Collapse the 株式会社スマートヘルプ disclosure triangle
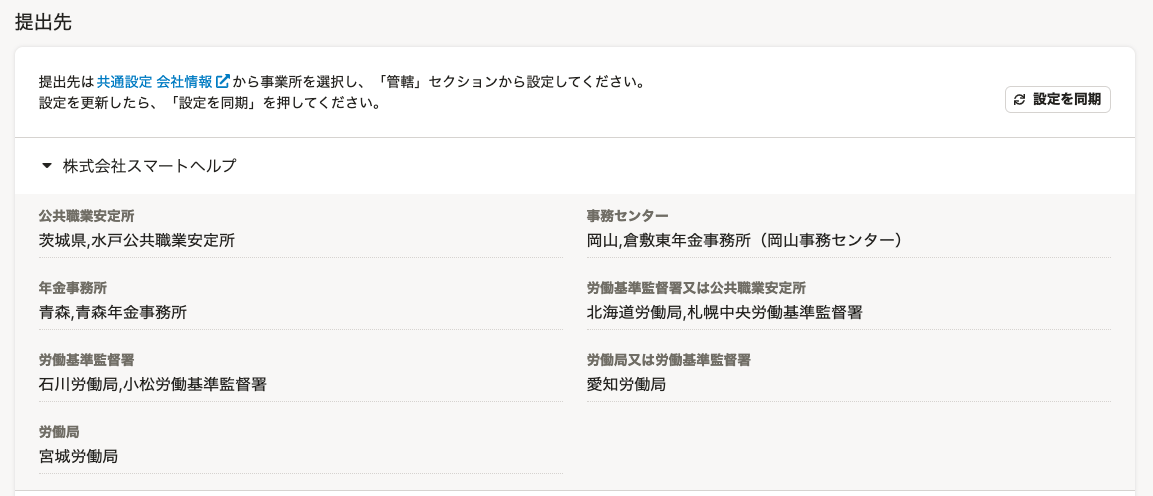This screenshot has width=1153, height=496. click(47, 166)
